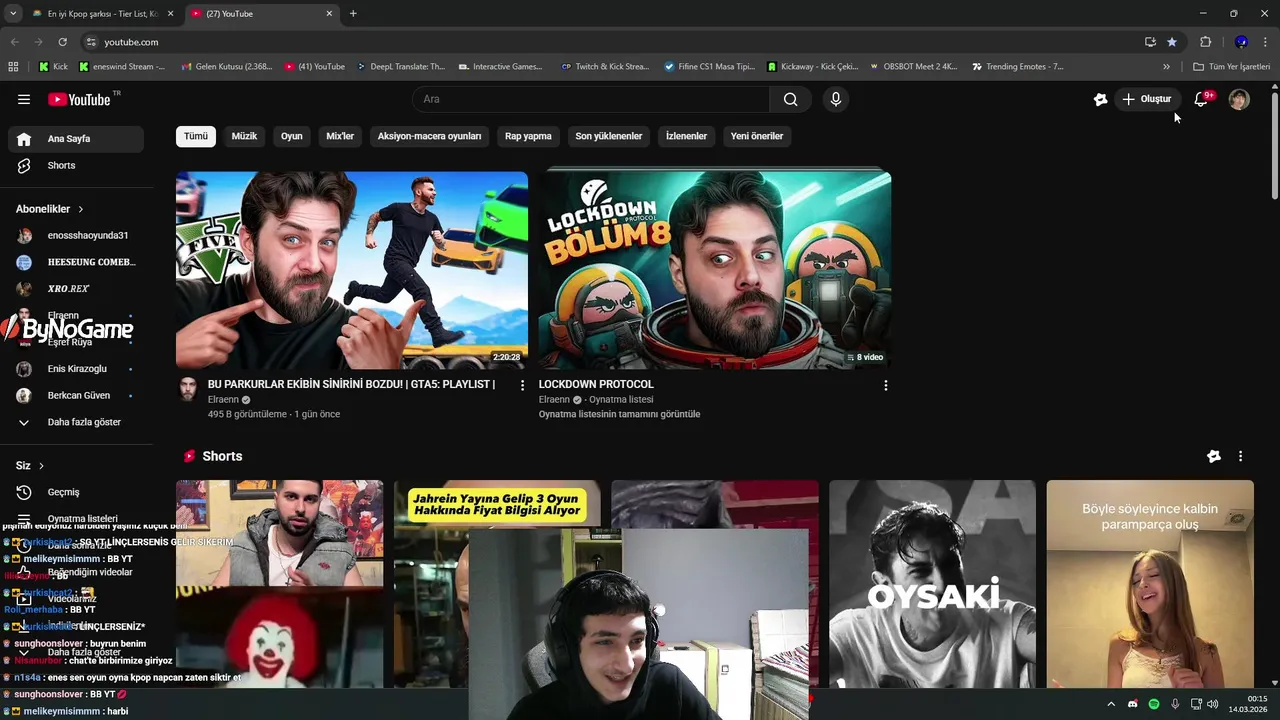1280x720 pixels.
Task: Open the Chrome apps grid icon
Action: pos(13,67)
